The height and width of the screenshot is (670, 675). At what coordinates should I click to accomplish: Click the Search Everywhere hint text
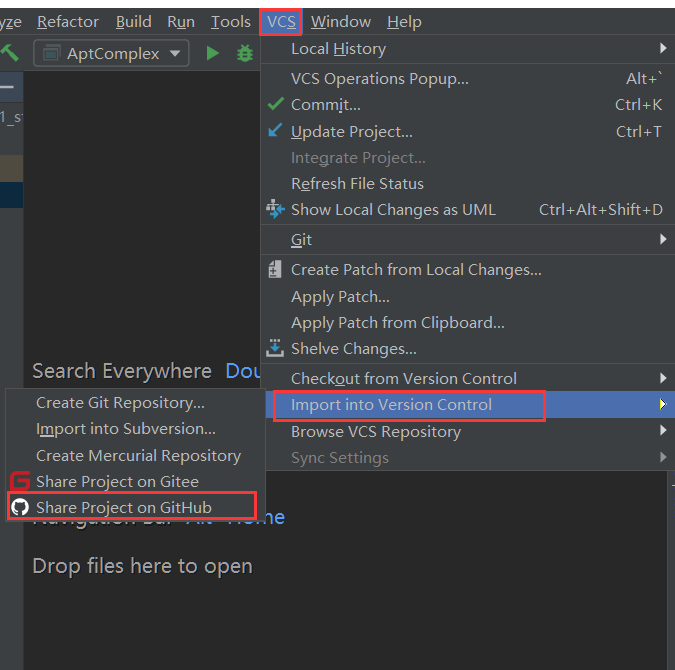click(x=122, y=371)
